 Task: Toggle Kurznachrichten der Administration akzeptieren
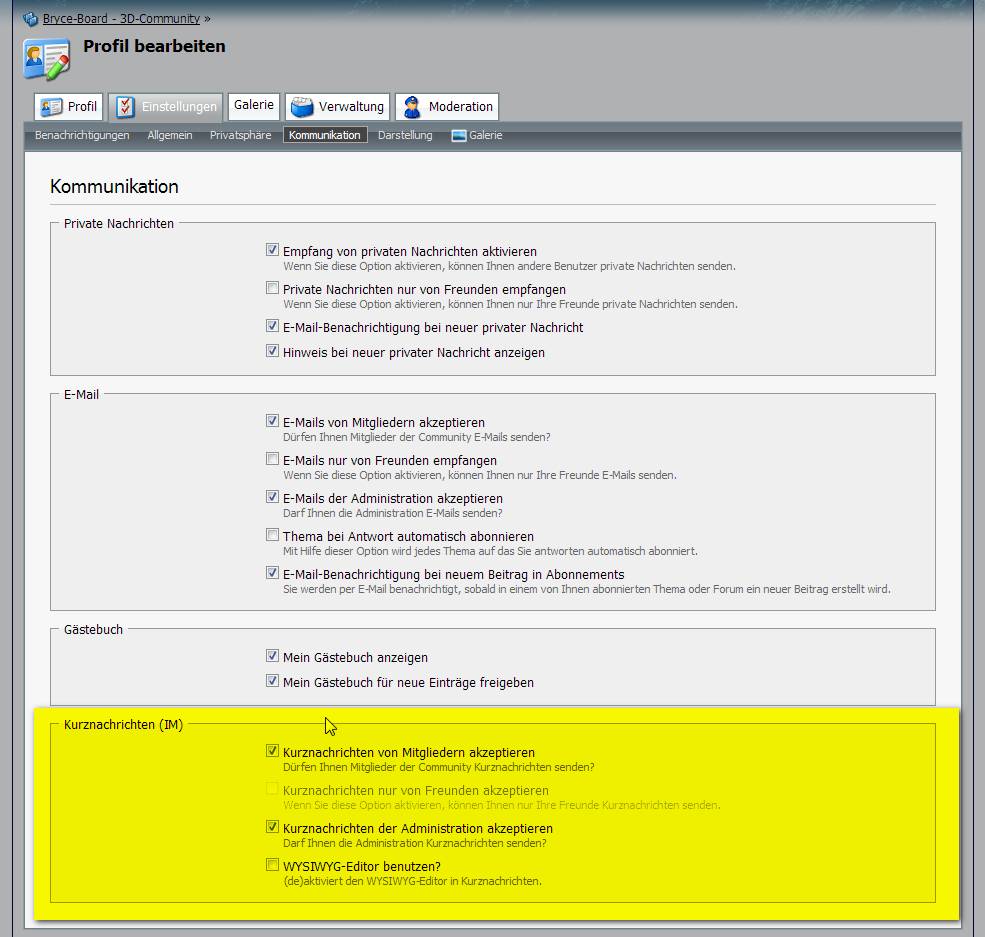coord(272,826)
